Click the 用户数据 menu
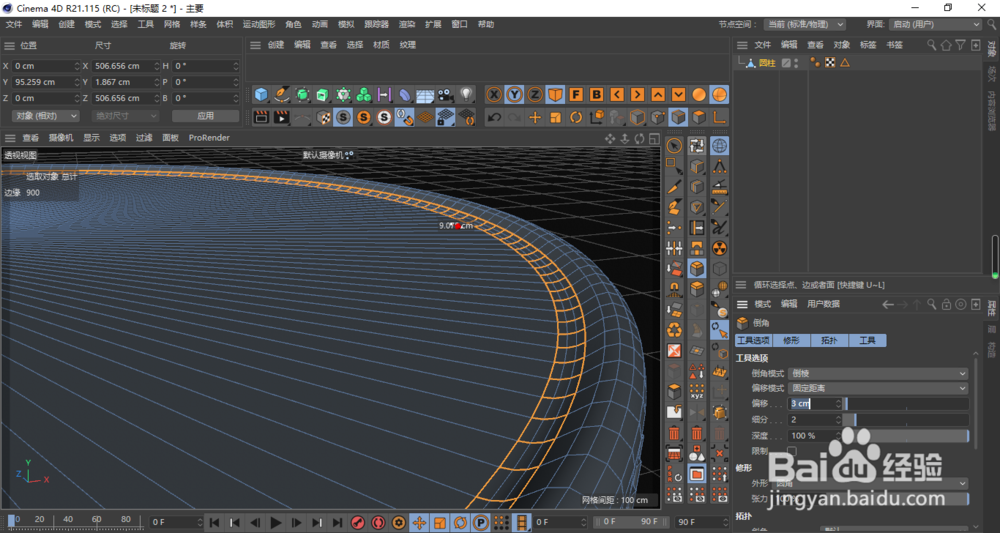This screenshot has width=1000, height=533. [x=823, y=304]
